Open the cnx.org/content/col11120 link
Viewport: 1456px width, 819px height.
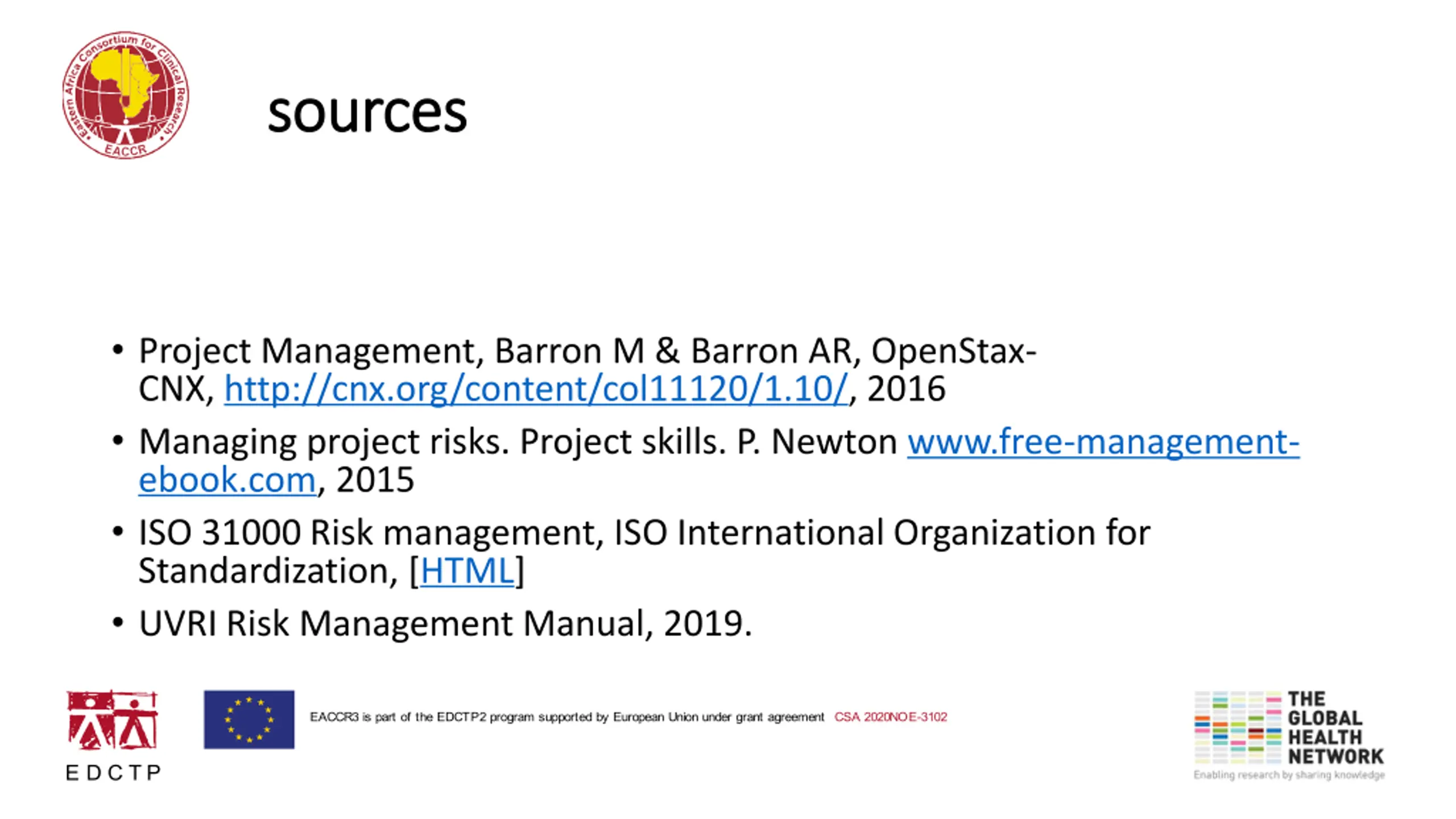[x=536, y=390]
